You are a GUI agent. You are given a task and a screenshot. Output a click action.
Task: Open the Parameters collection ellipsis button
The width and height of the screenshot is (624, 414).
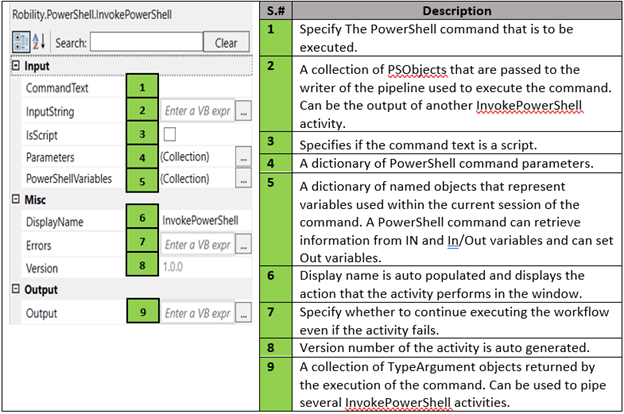(x=243, y=157)
